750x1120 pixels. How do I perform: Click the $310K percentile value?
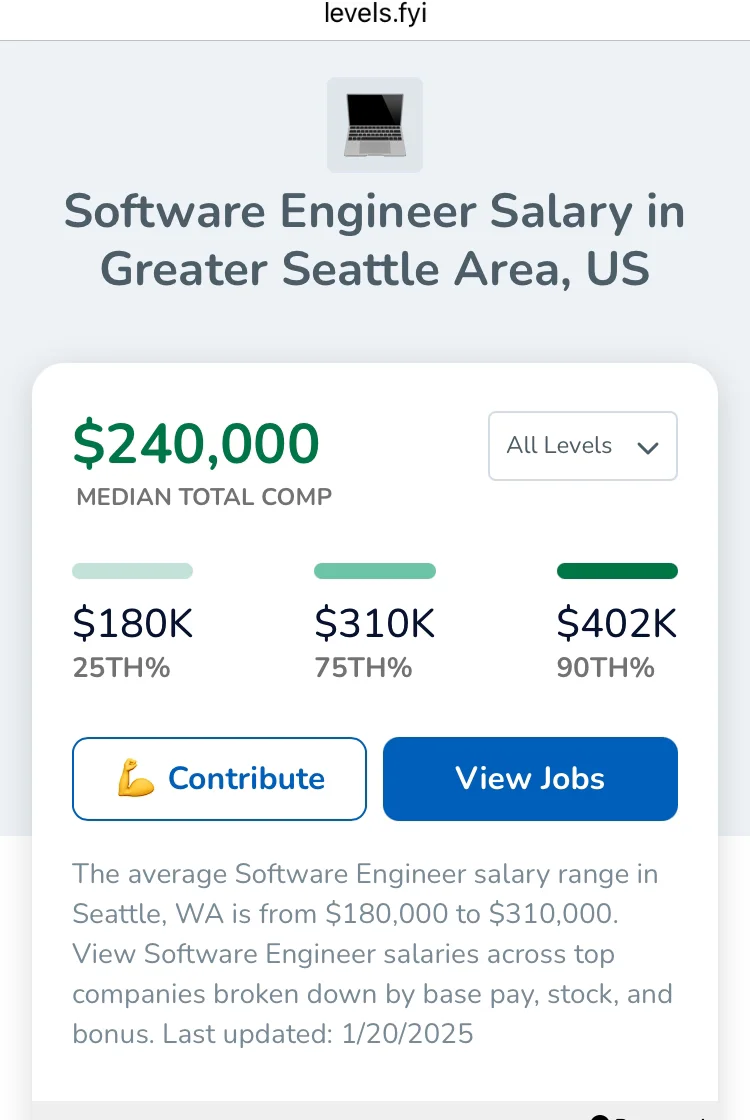pyautogui.click(x=375, y=623)
